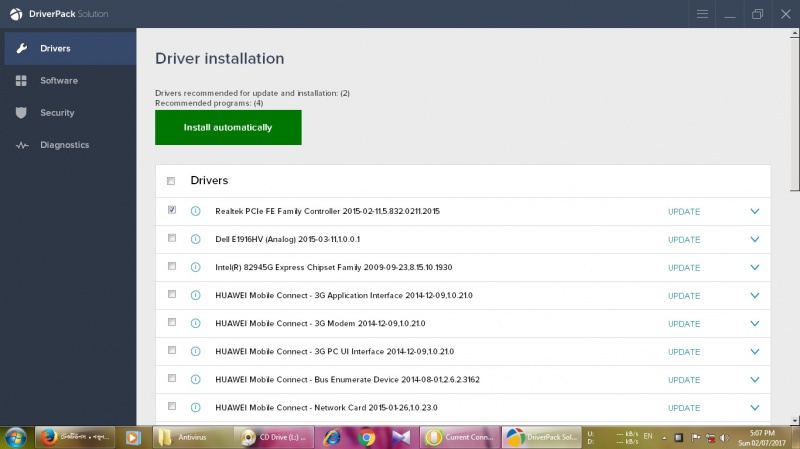Click the DriverPack logo icon
This screenshot has width=800, height=449.
pos(16,14)
